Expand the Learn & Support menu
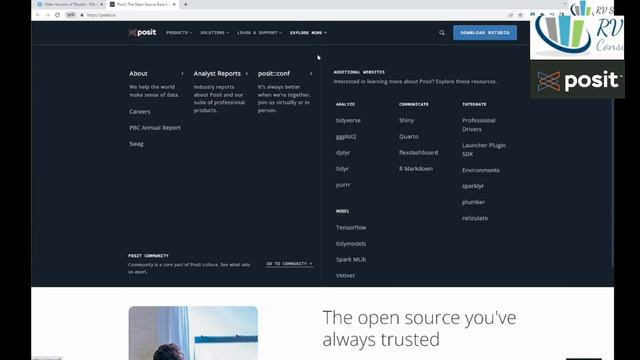Image resolution: width=640 pixels, height=360 pixels. (x=260, y=33)
